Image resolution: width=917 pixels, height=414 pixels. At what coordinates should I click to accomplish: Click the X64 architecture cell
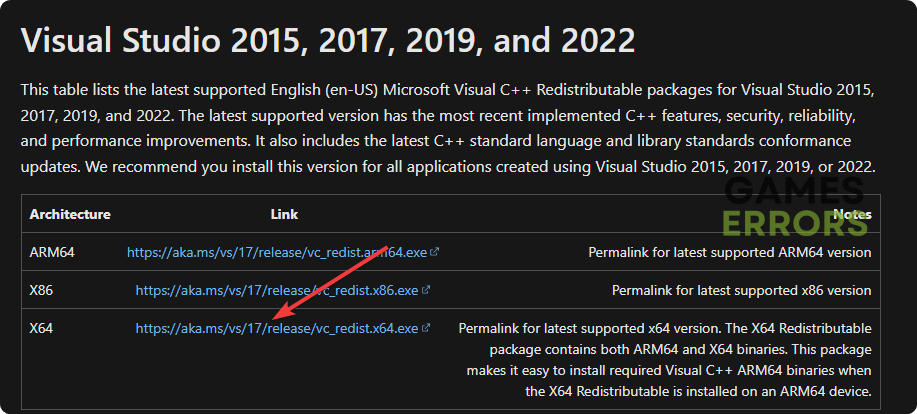[x=42, y=328]
